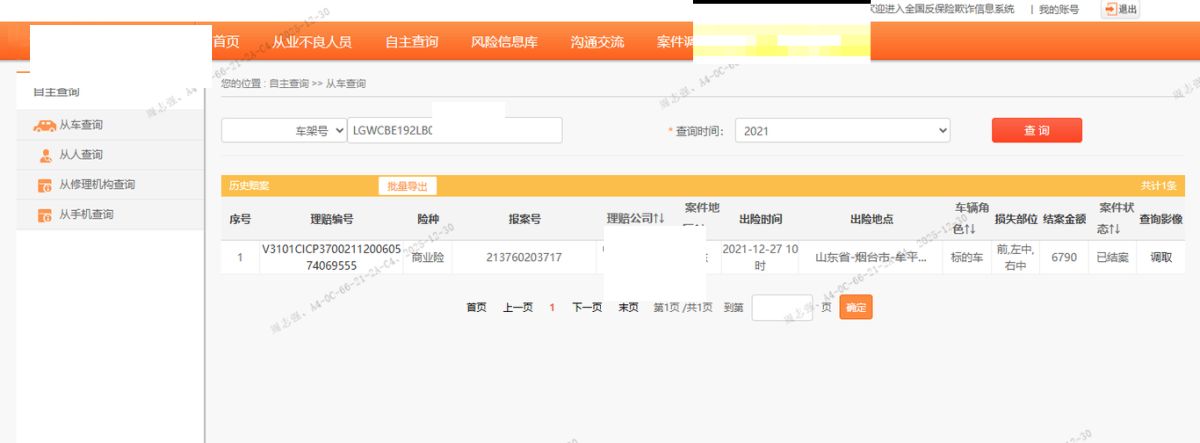Click the 批量导出 export button

click(407, 186)
